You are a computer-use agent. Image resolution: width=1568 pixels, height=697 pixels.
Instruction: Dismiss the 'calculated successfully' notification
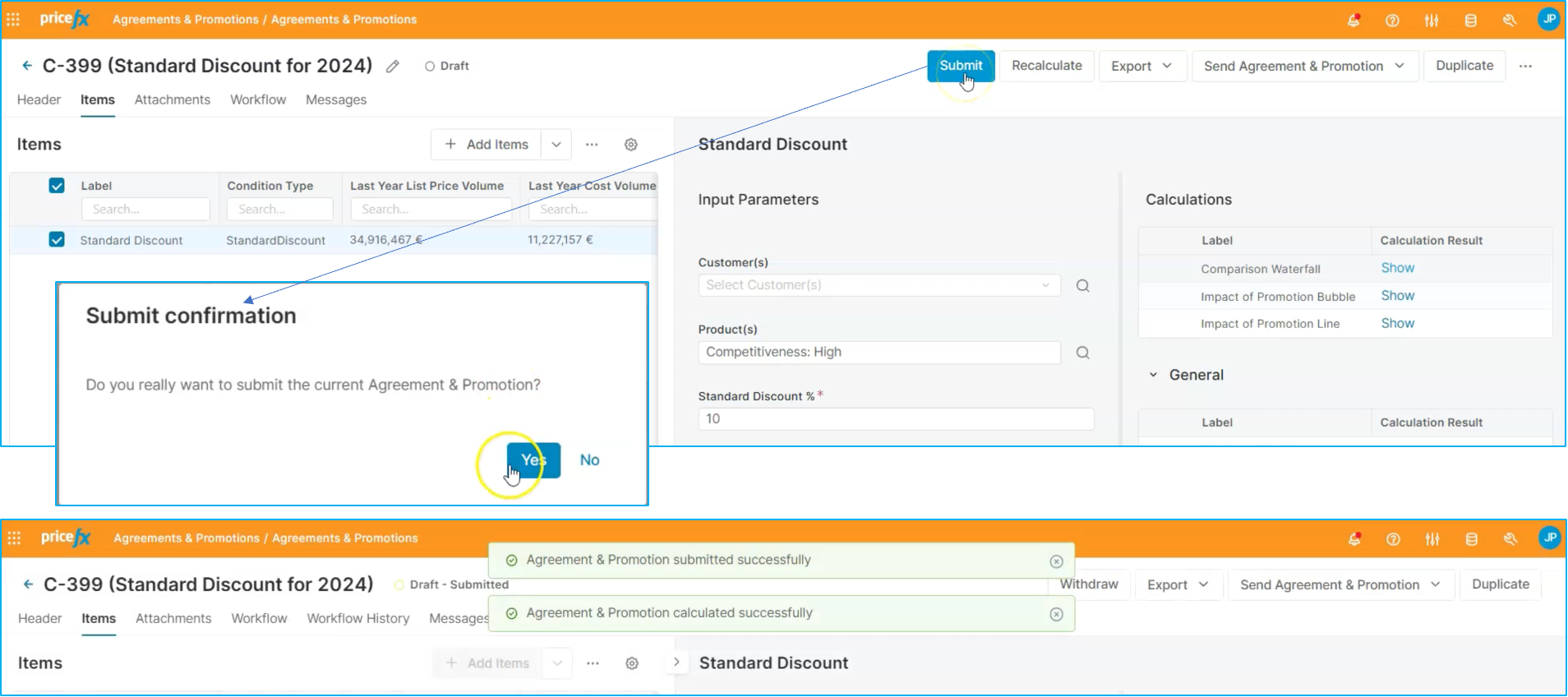[1056, 615]
